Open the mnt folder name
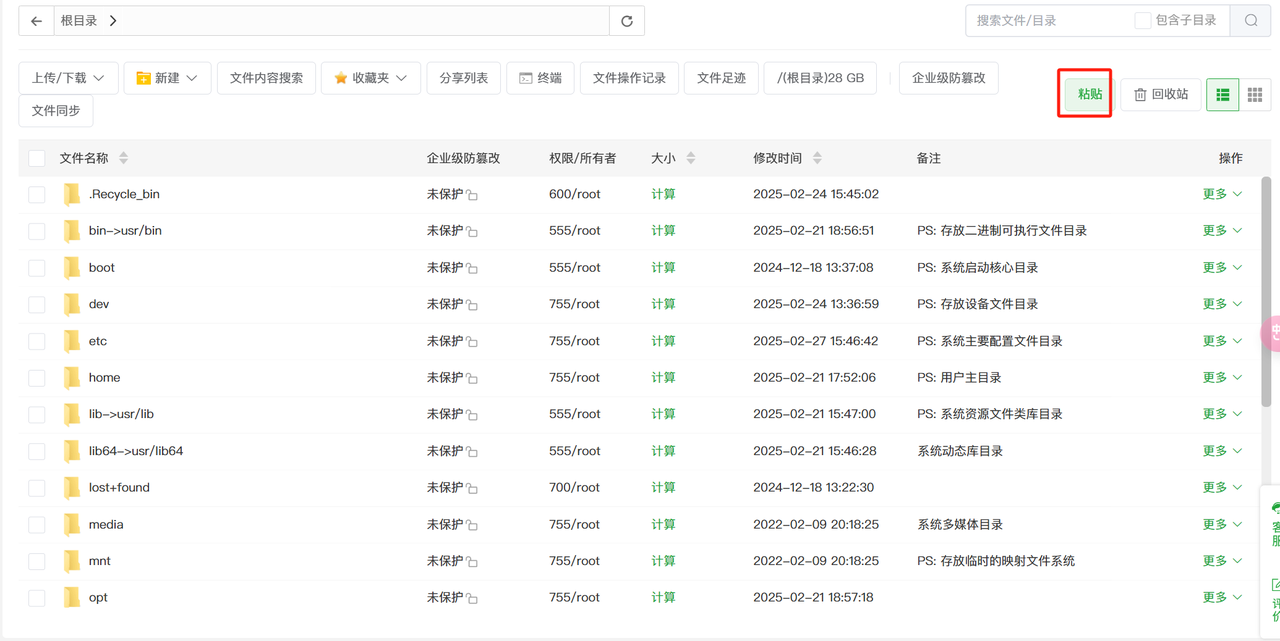The image size is (1280, 641). click(x=100, y=561)
